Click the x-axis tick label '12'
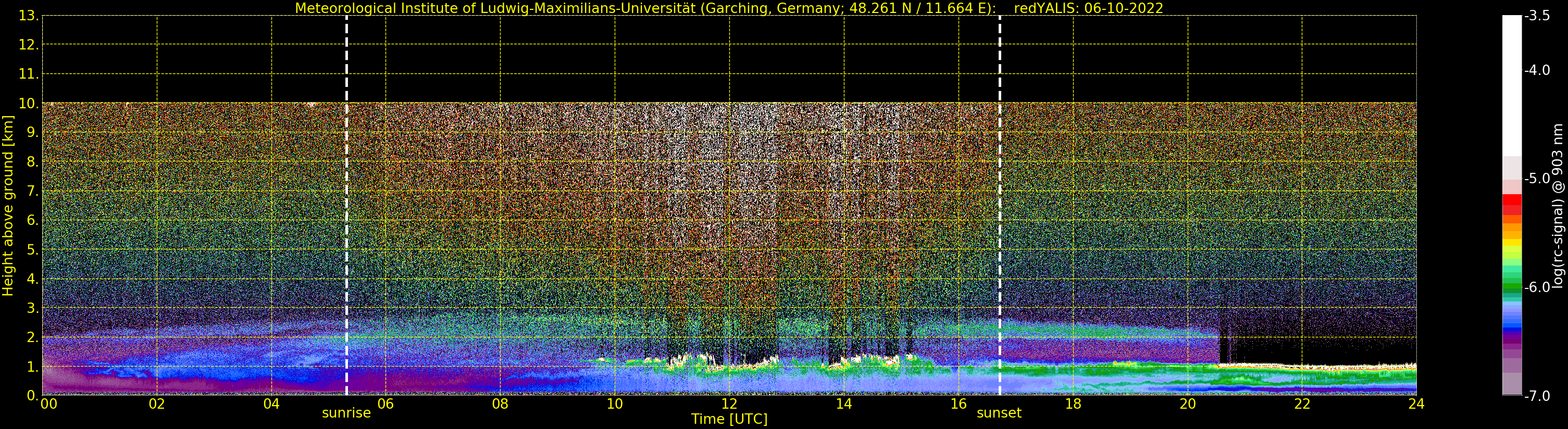 click(729, 403)
